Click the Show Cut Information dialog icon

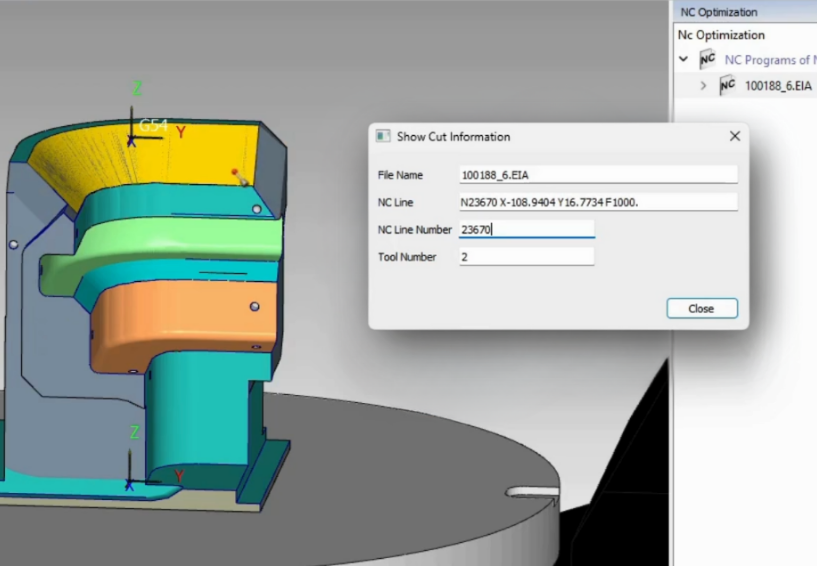click(383, 136)
